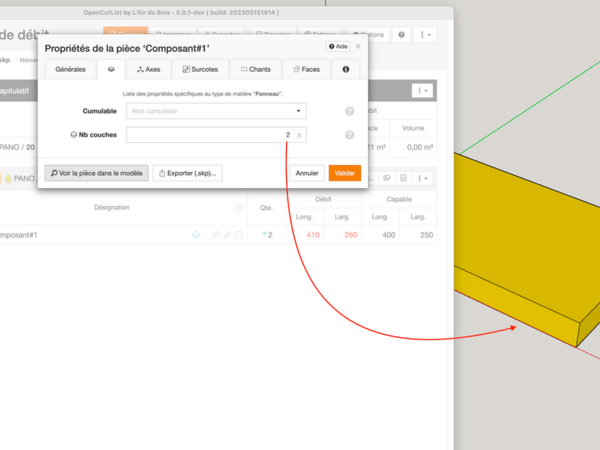This screenshot has width=600, height=450.
Task: Select the Chants tab
Action: point(257,70)
